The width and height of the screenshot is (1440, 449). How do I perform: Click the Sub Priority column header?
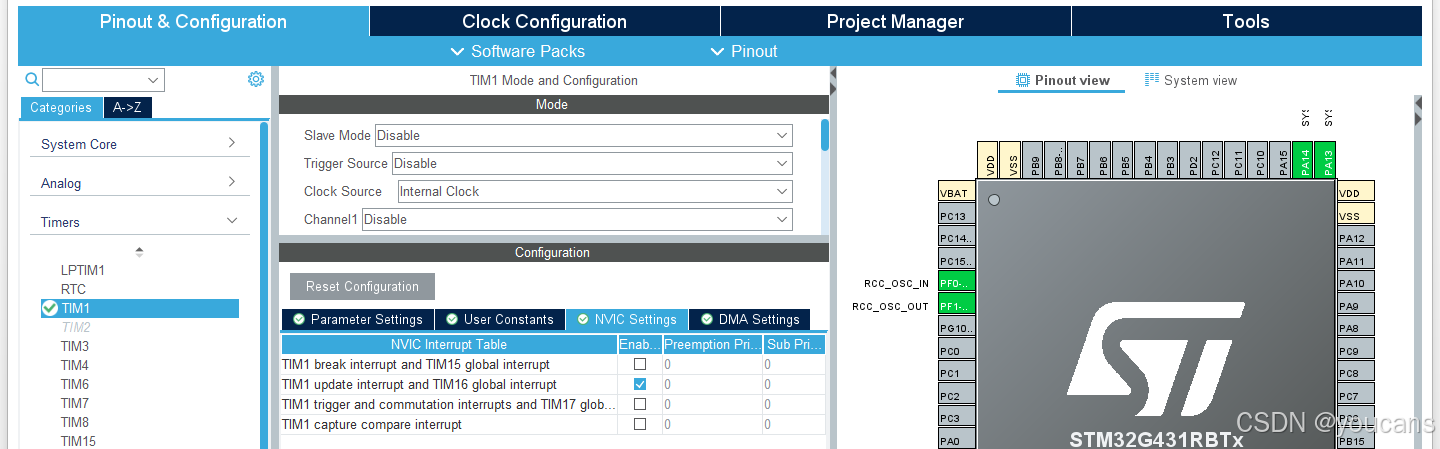(795, 344)
